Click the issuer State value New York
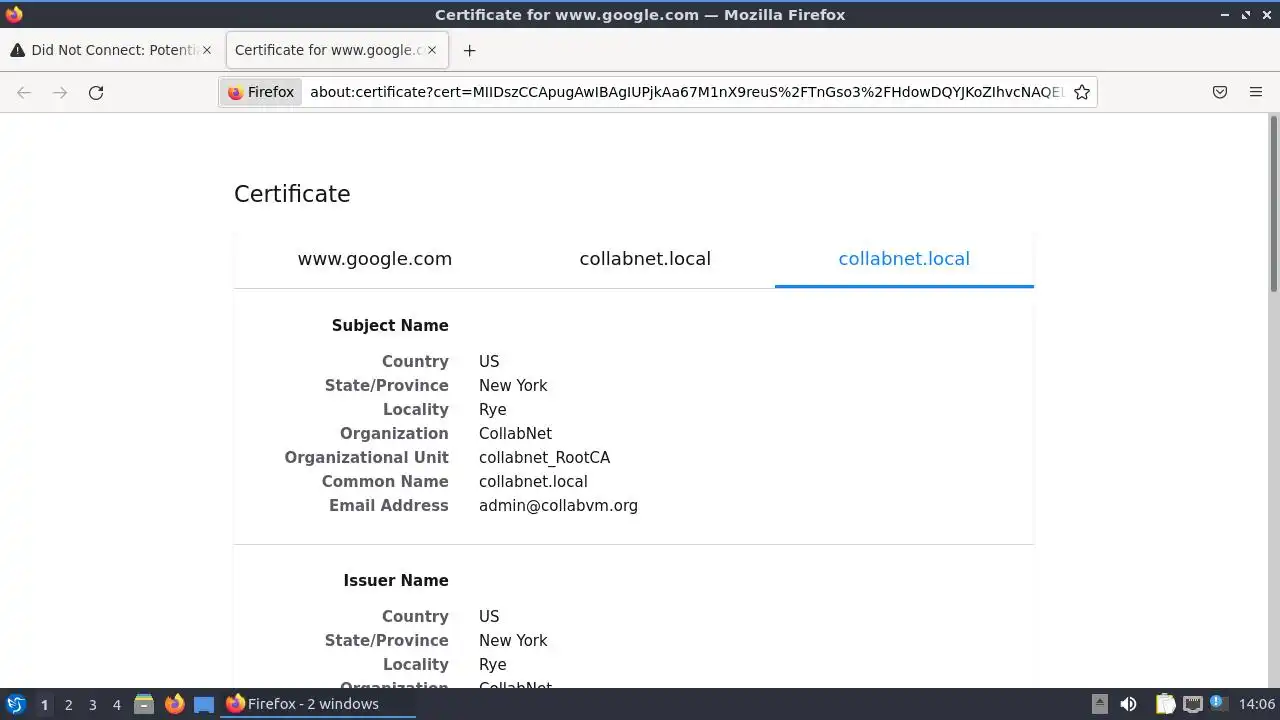This screenshot has width=1280, height=720. coord(513,640)
